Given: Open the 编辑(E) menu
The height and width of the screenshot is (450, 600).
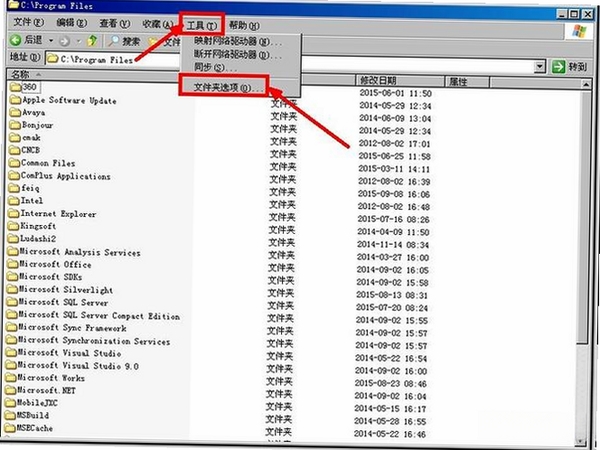Looking at the screenshot, I should point(72,23).
